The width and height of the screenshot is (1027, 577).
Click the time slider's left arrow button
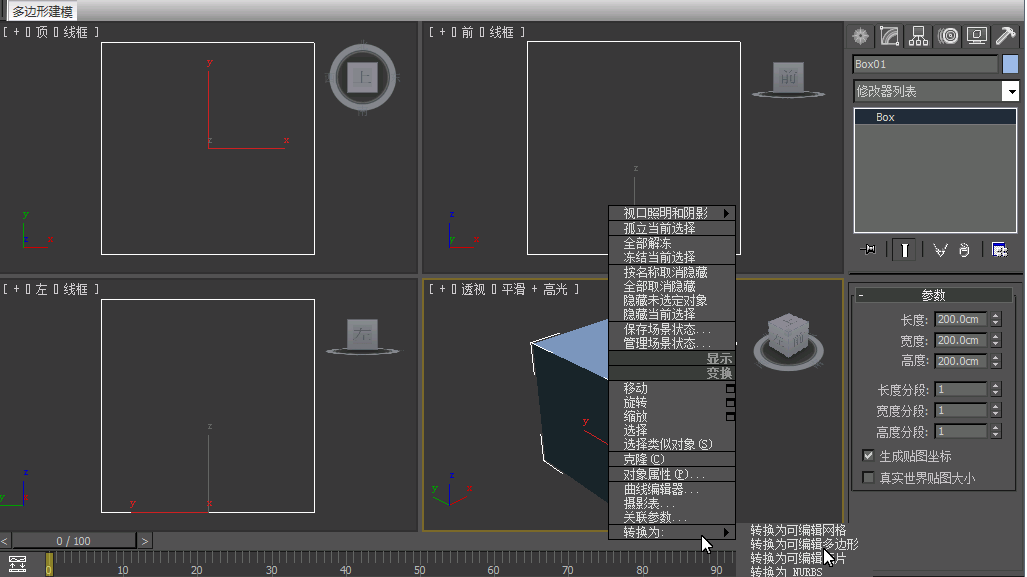[5, 541]
